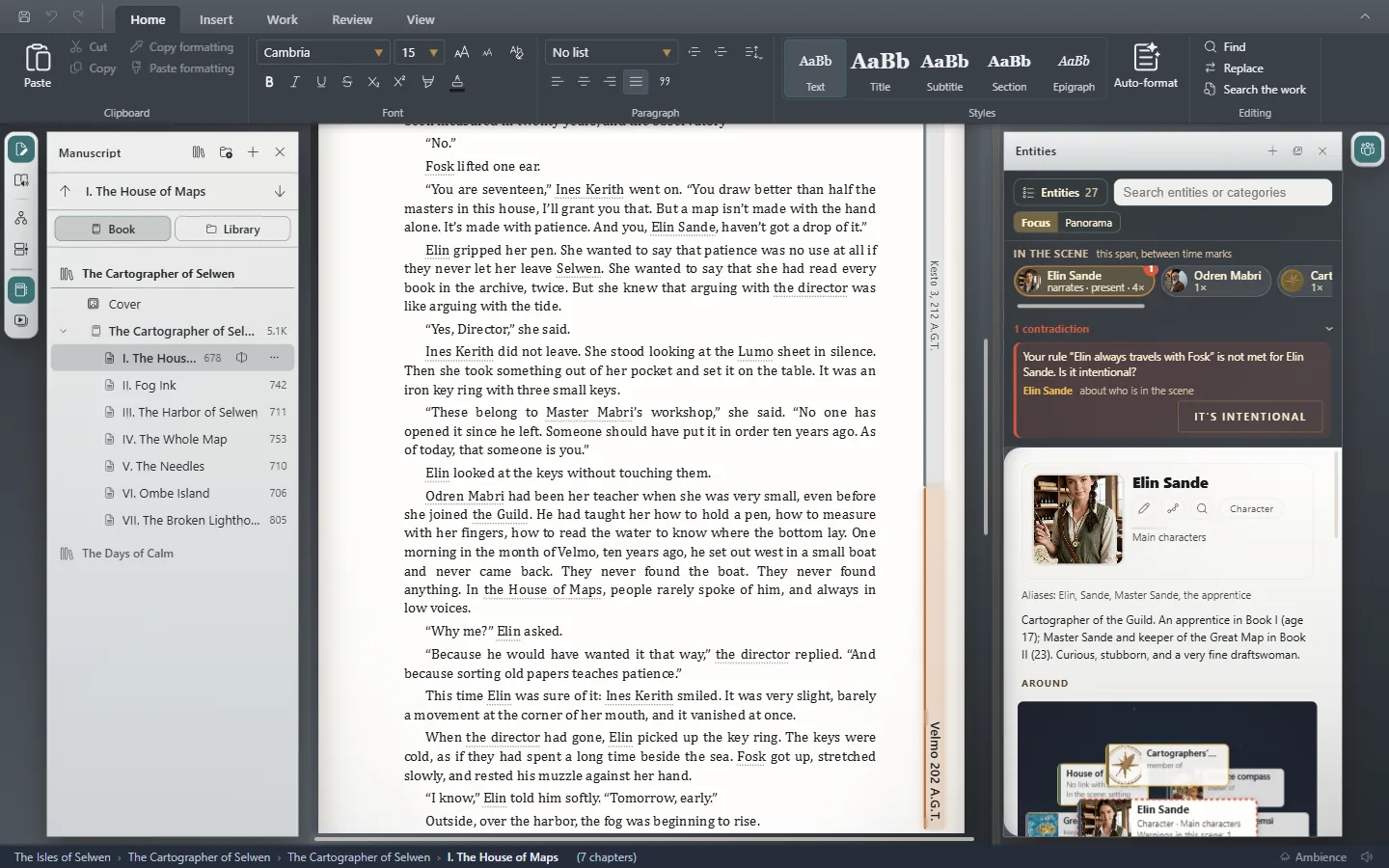Open the more options menu on chapter I row
Viewport: 1389px width, 868px height.
point(274,358)
